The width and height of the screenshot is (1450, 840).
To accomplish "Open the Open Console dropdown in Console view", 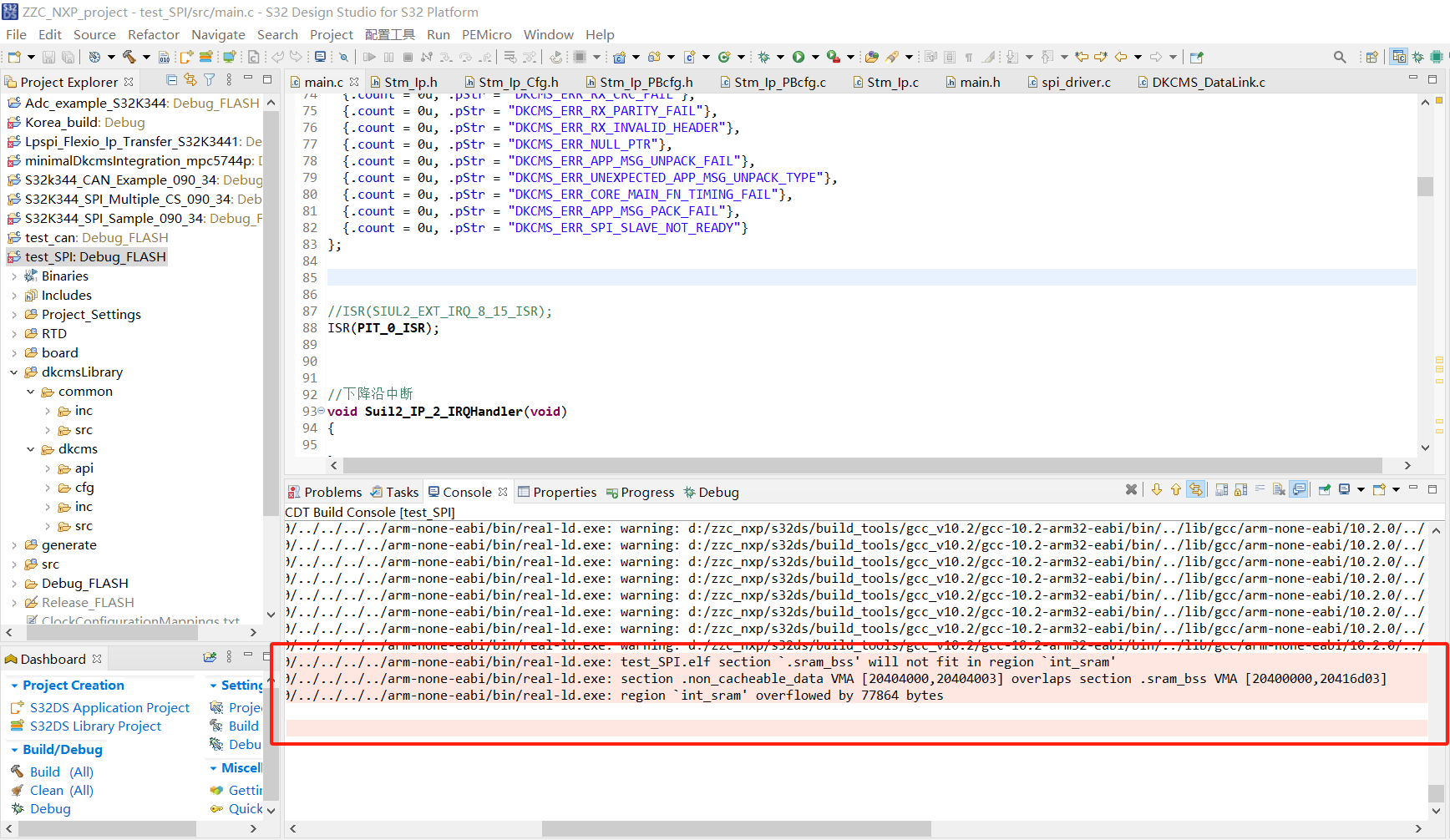I will (x=1397, y=490).
